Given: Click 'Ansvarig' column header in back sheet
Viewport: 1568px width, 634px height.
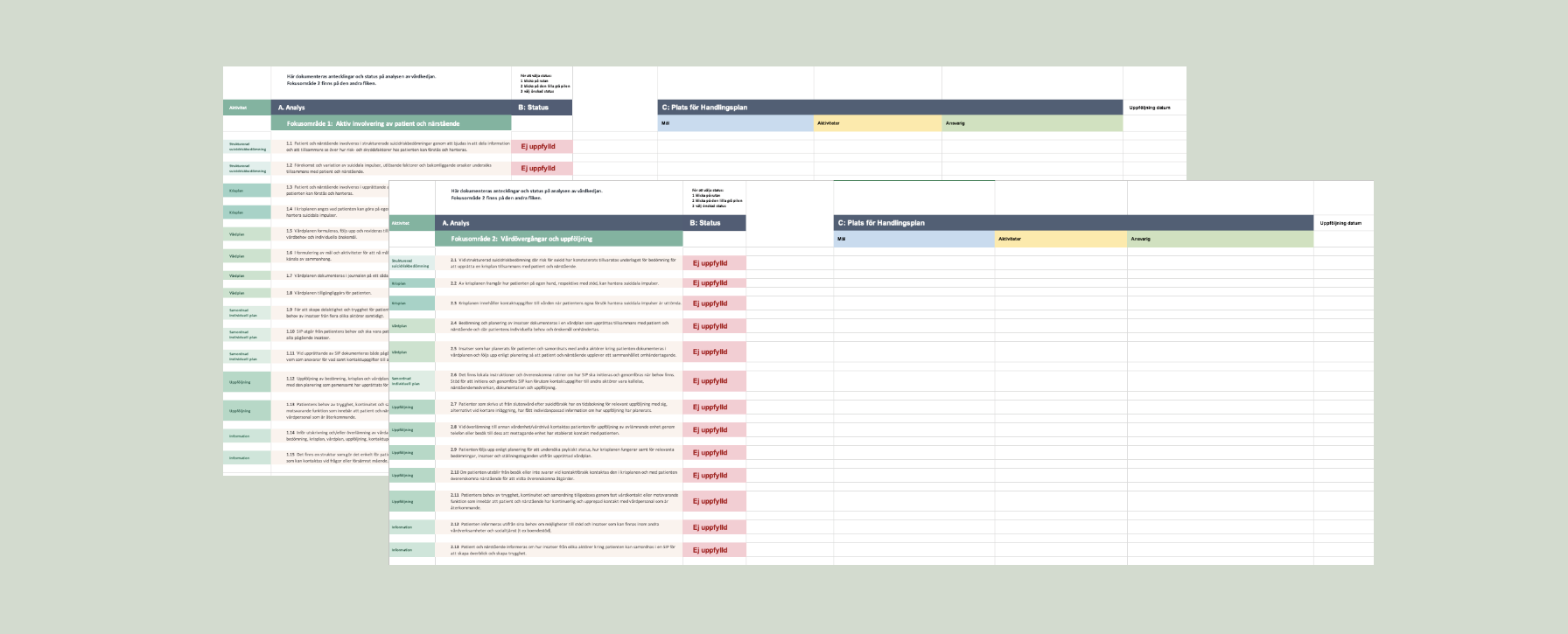Looking at the screenshot, I should point(1032,123).
